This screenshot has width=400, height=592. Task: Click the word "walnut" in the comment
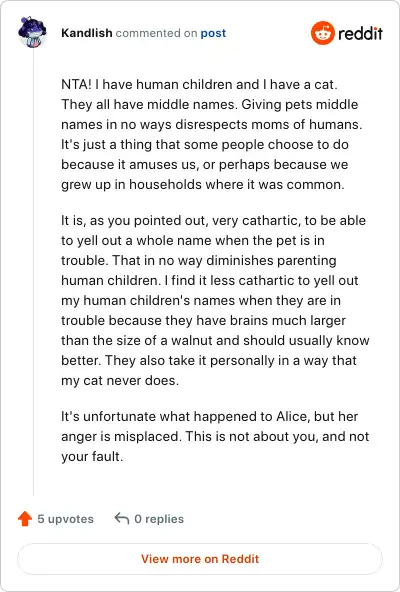coord(192,340)
